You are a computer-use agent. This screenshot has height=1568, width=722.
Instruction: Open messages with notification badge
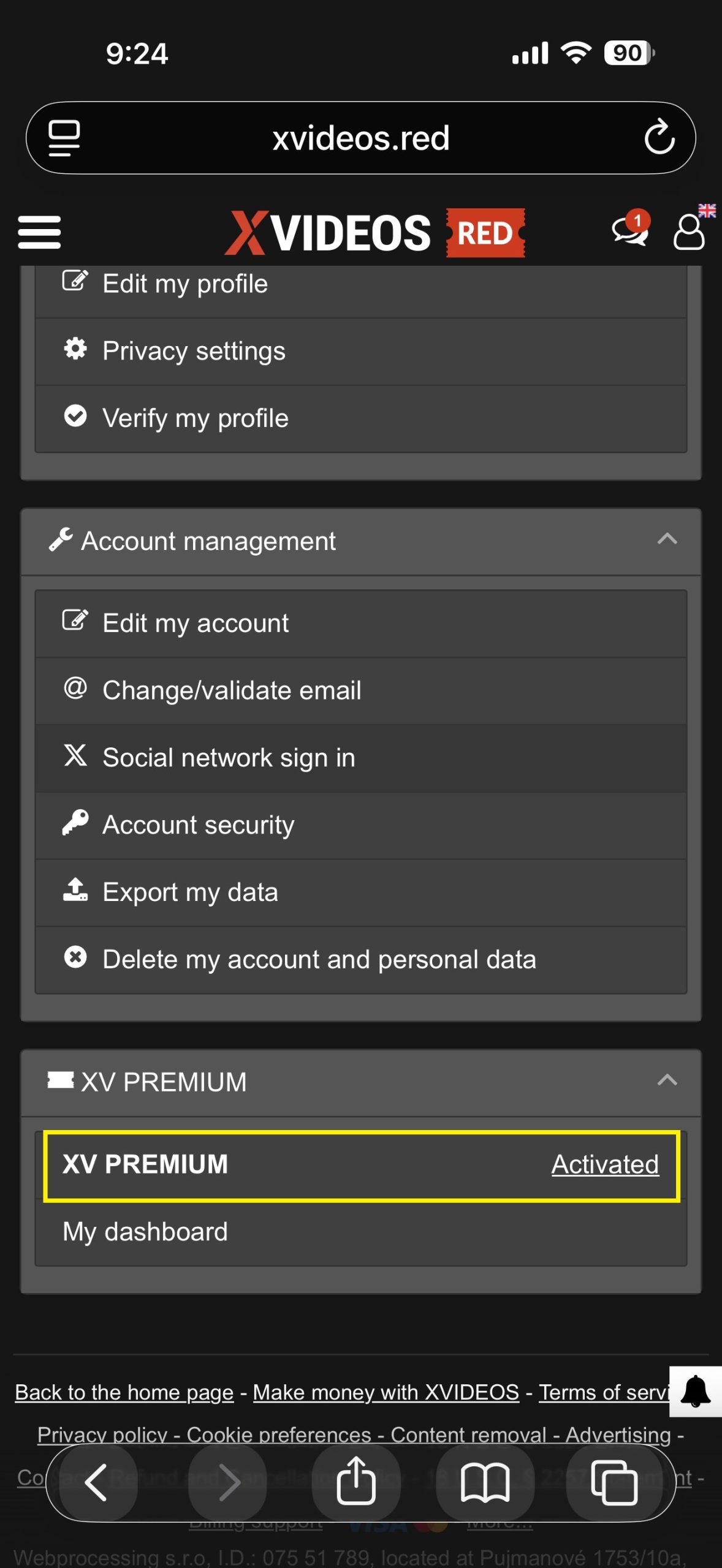(631, 228)
